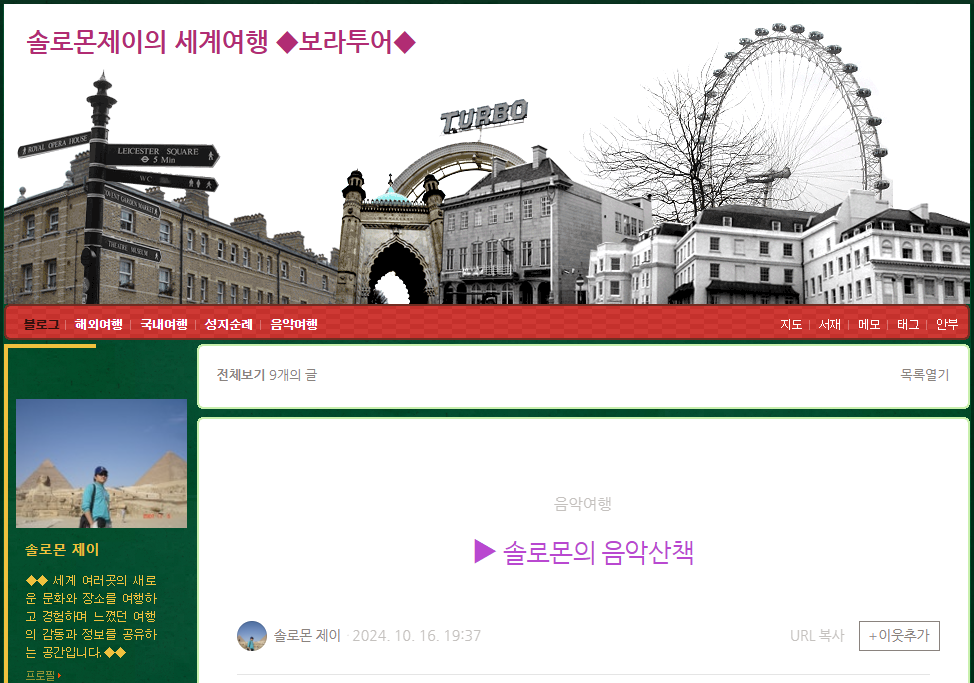Click the 음악여행 category label above the post title
The height and width of the screenshot is (683, 974).
(x=583, y=504)
